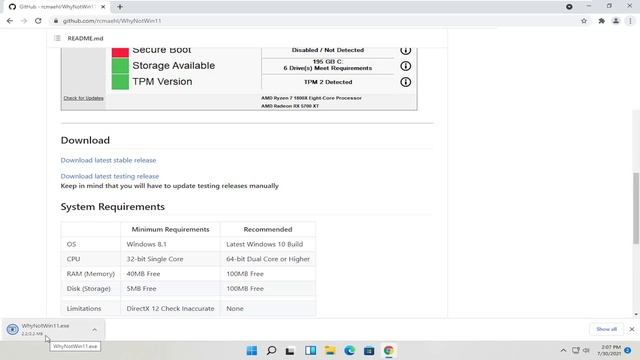The image size is (640, 360).
Task: Select the GitHub WhyNotWin11 browser tab
Action: pos(57,7)
